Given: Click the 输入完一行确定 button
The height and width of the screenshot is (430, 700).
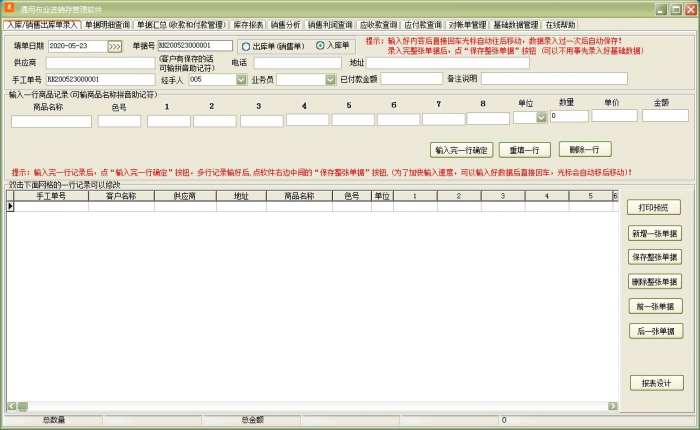Looking at the screenshot, I should click(462, 150).
